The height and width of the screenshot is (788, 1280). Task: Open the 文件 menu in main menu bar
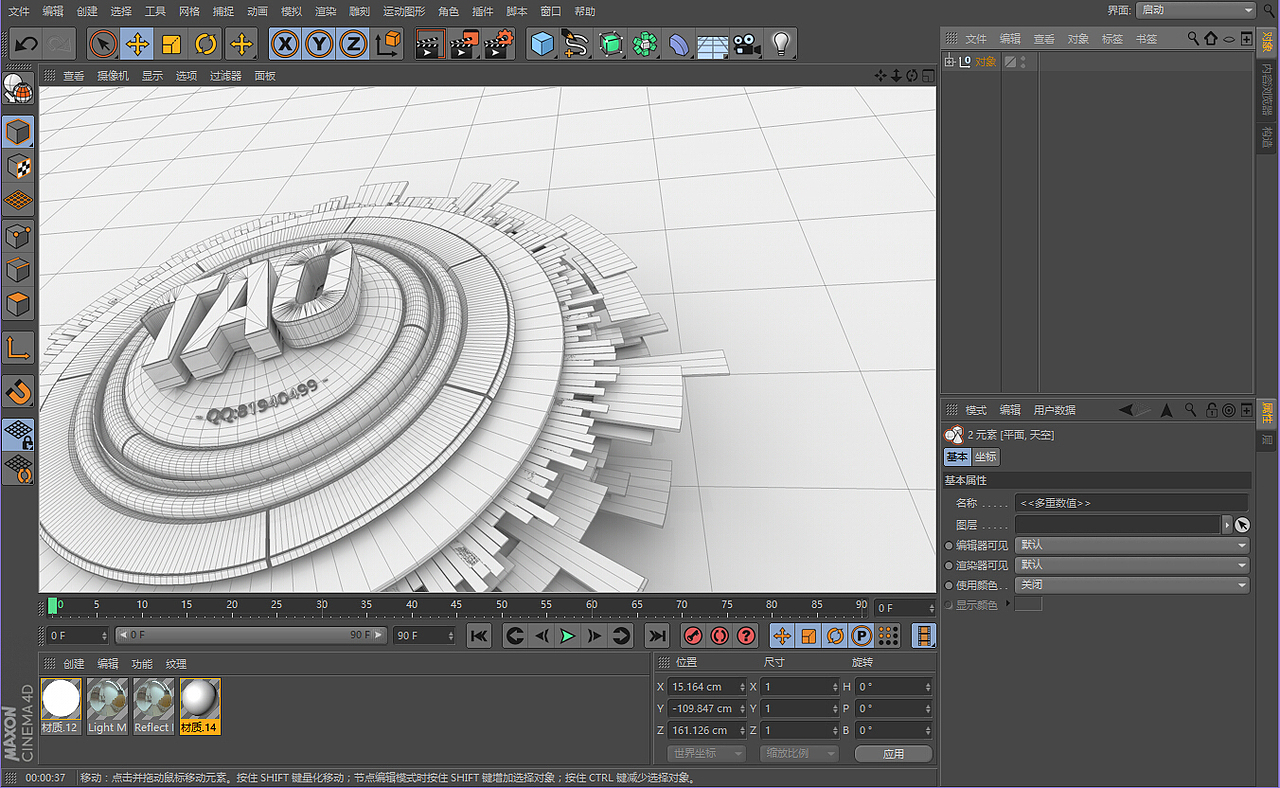tap(19, 11)
